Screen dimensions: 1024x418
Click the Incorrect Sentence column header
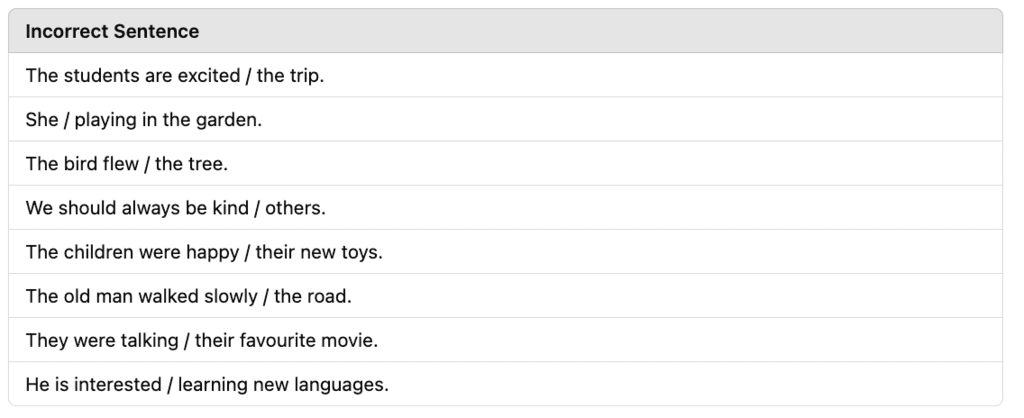tap(112, 31)
